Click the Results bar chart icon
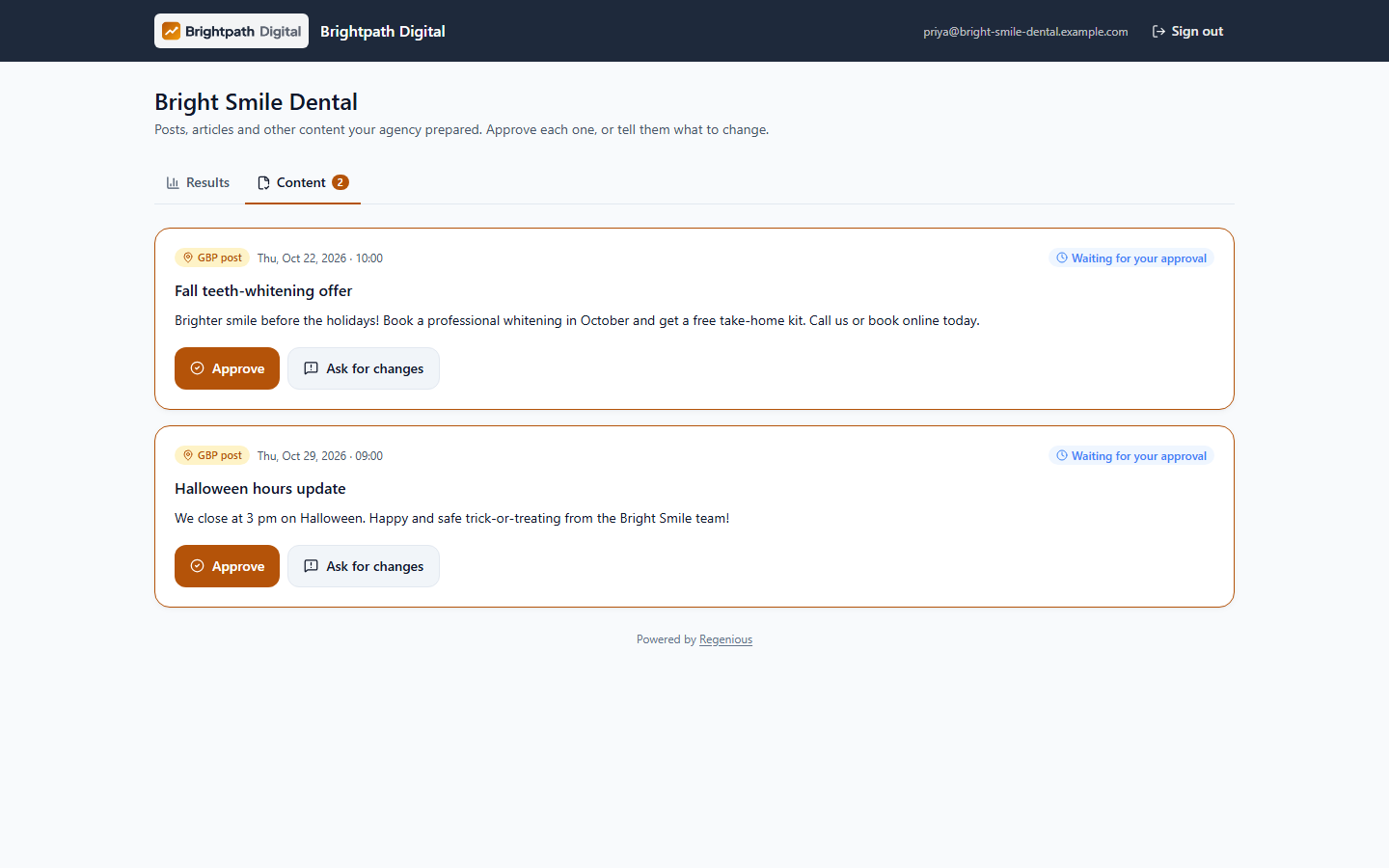 tap(173, 182)
